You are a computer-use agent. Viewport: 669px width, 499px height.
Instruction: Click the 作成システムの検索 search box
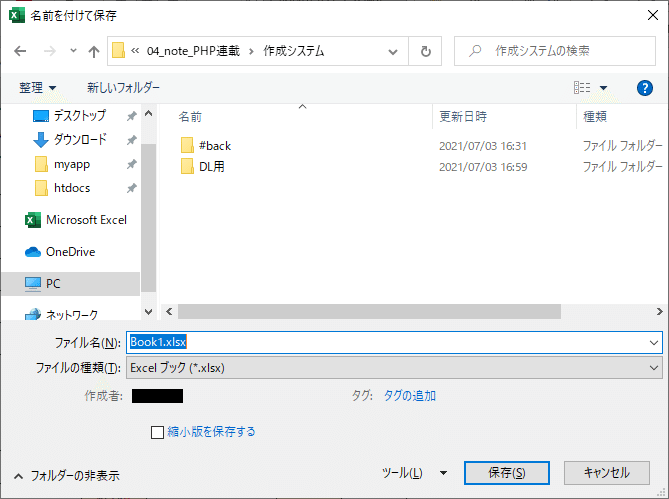555,51
